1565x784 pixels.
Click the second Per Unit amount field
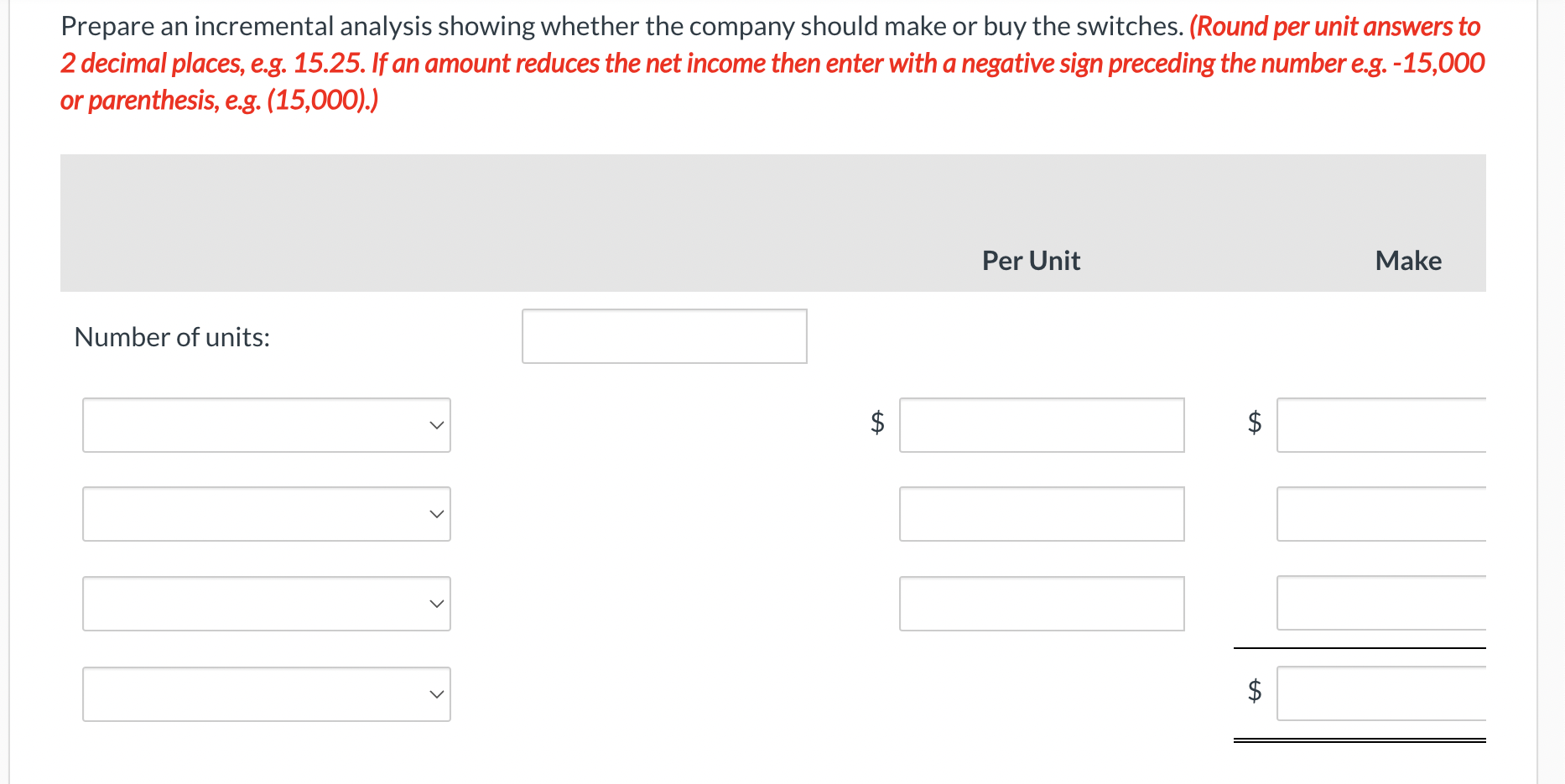pos(1041,514)
